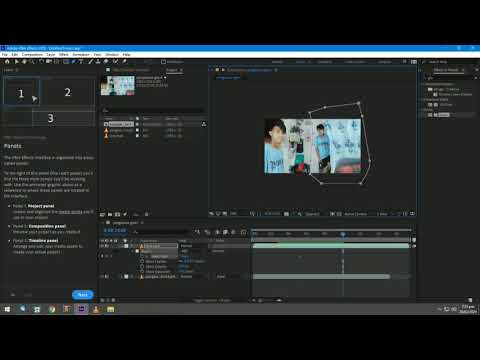This screenshot has height=360, width=480.
Task: Click the Next button in Learn panel
Action: pos(83,295)
